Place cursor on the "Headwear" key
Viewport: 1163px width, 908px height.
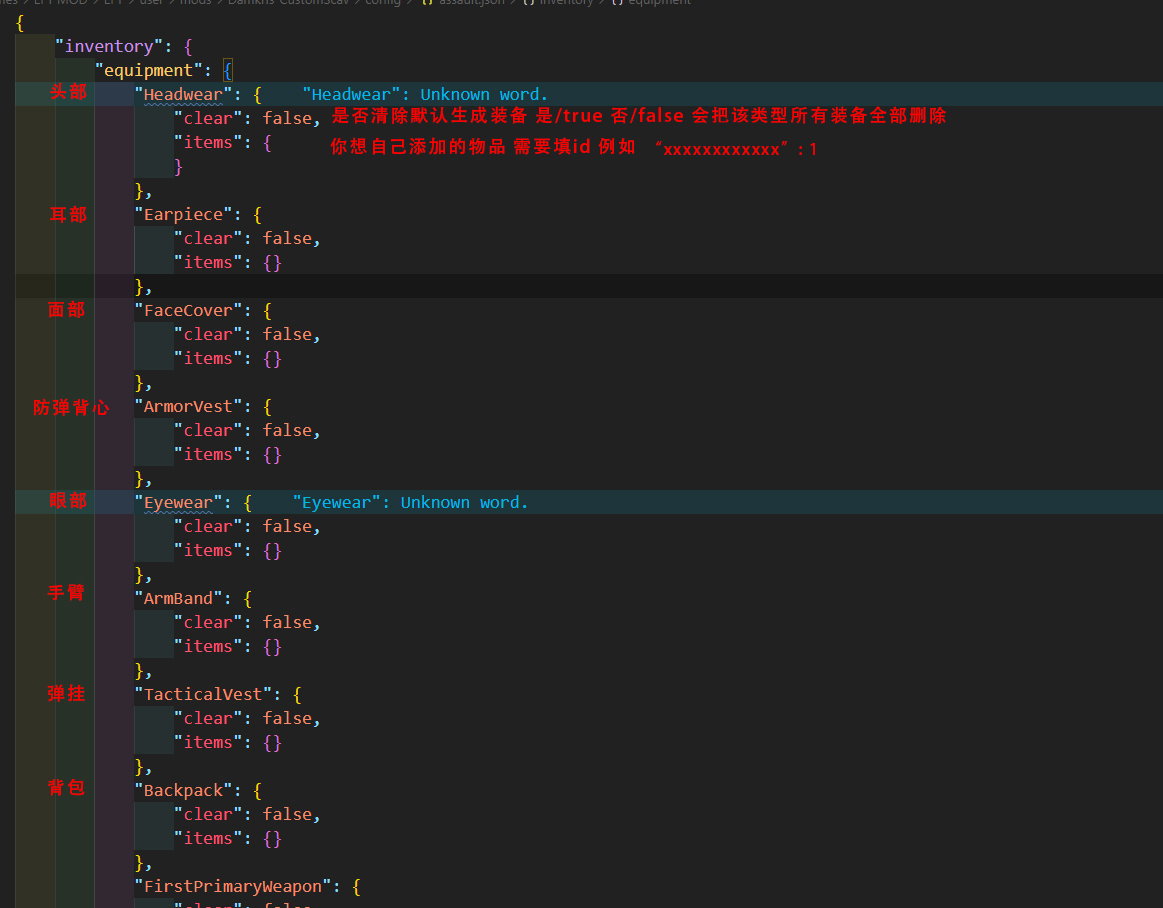(183, 95)
